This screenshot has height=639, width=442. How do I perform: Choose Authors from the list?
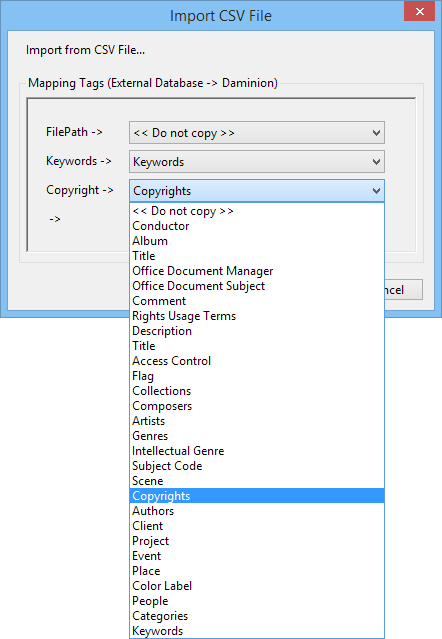(257, 511)
